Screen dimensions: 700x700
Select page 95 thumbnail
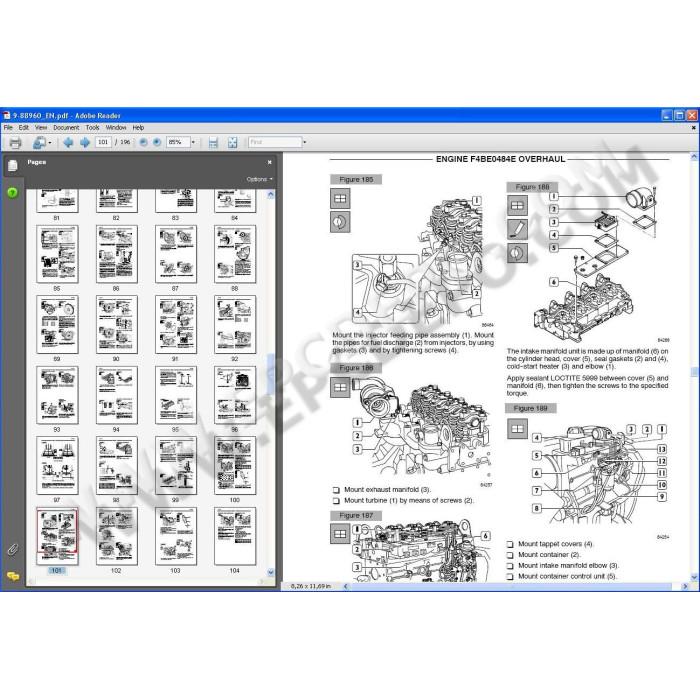(176, 395)
